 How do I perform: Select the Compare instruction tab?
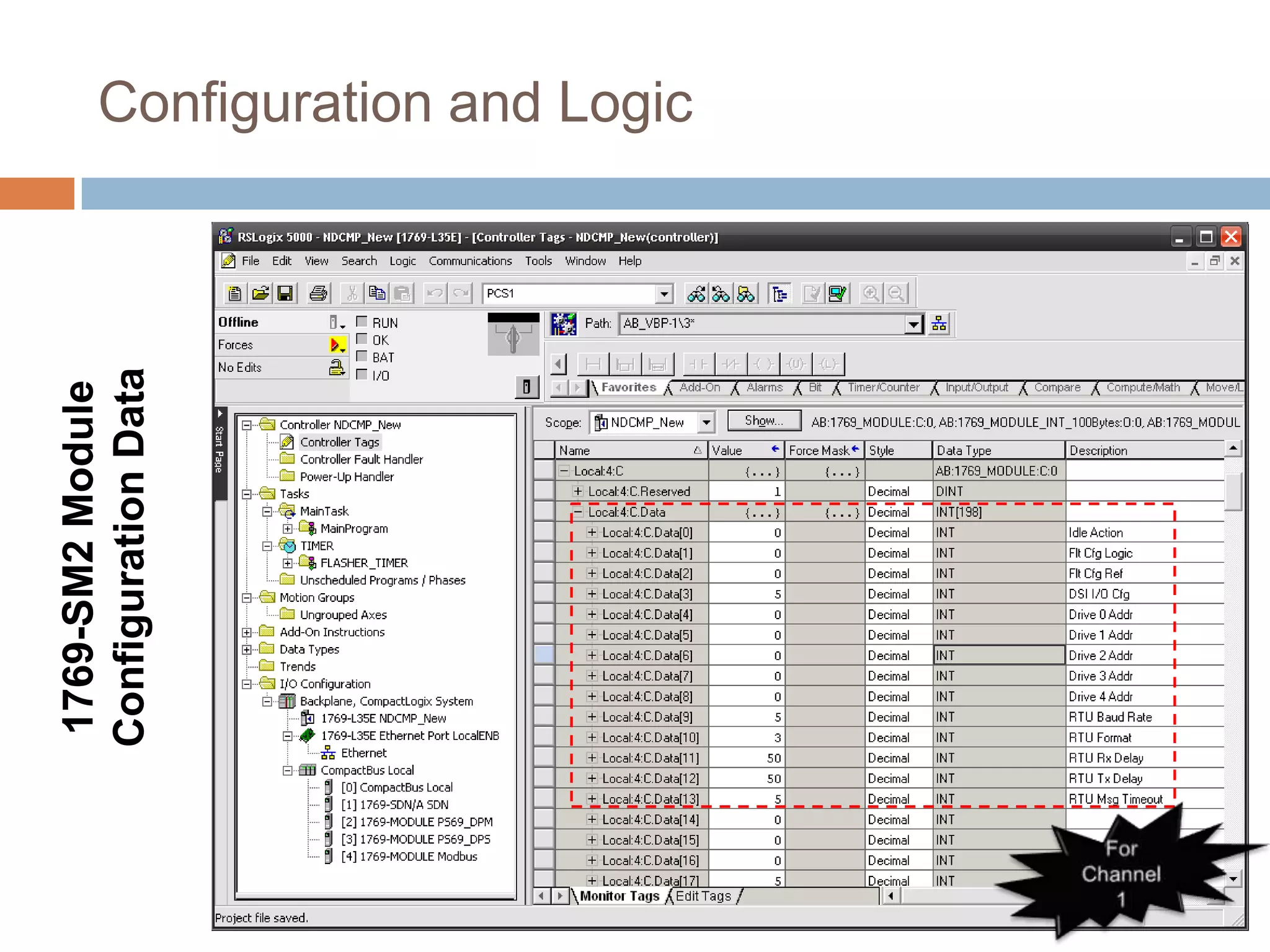pos(1057,387)
